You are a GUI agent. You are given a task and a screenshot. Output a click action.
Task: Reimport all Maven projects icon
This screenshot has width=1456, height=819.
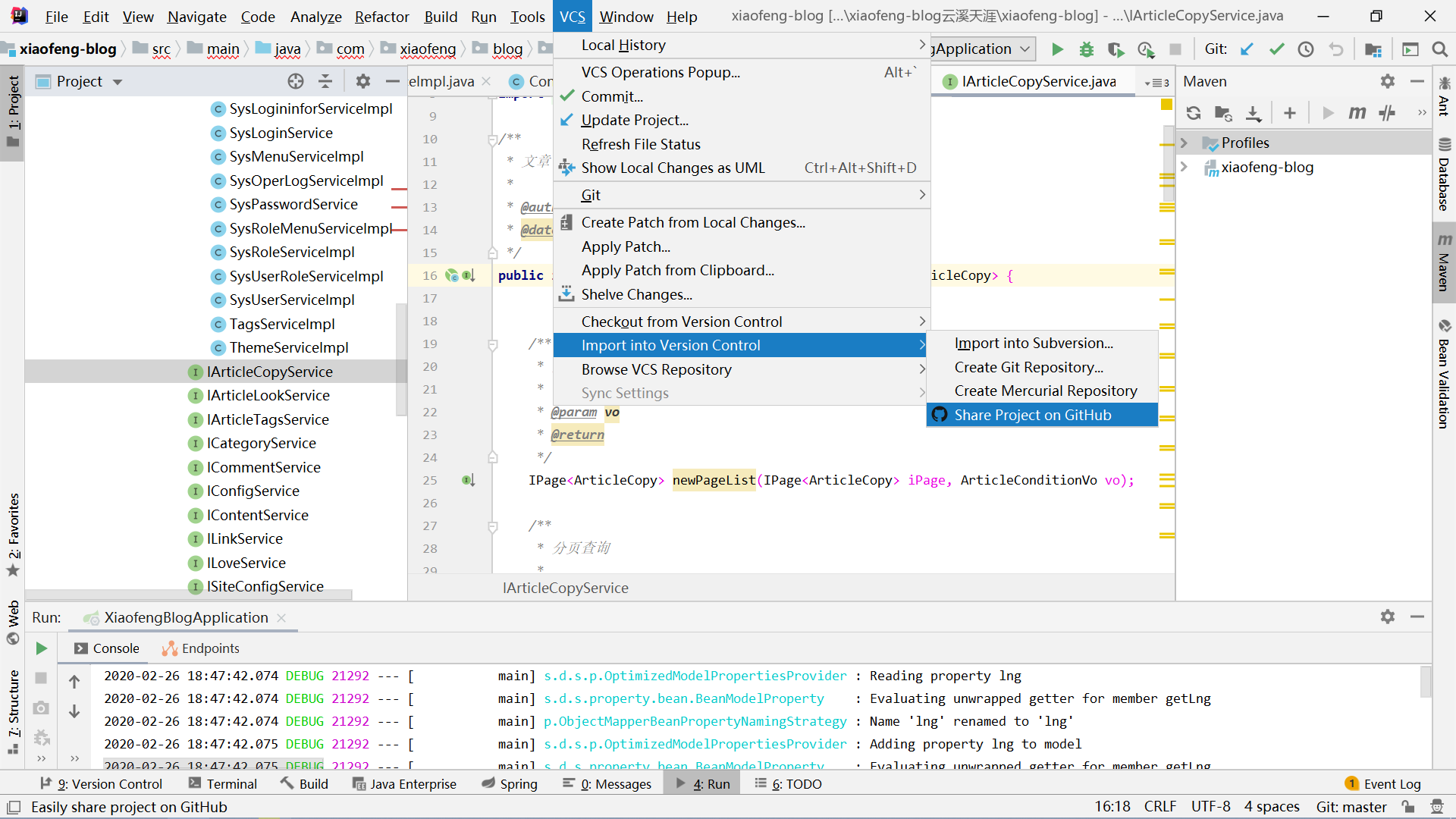pyautogui.click(x=1194, y=113)
